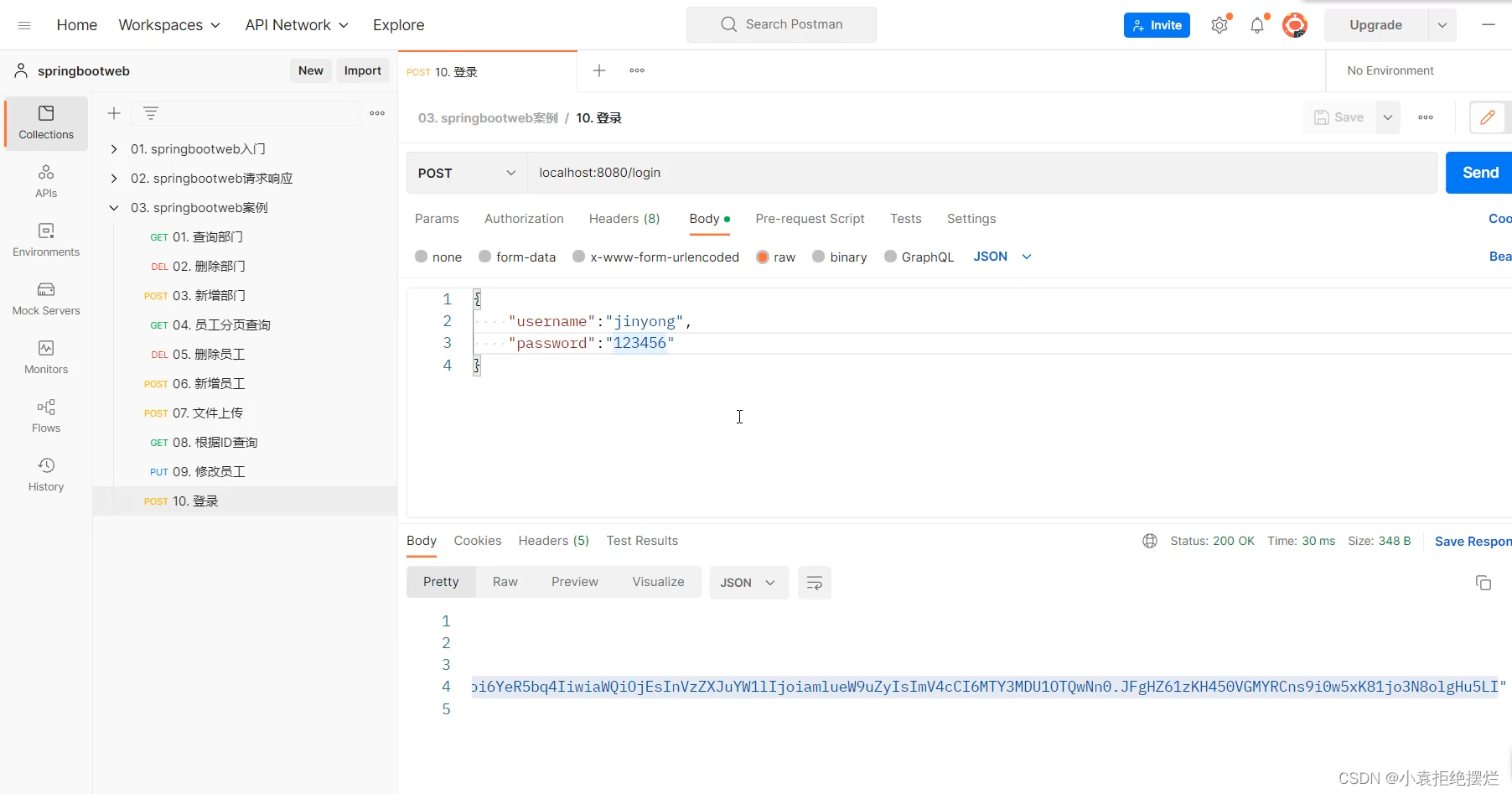Open the hamburger menu icon

pos(24,25)
